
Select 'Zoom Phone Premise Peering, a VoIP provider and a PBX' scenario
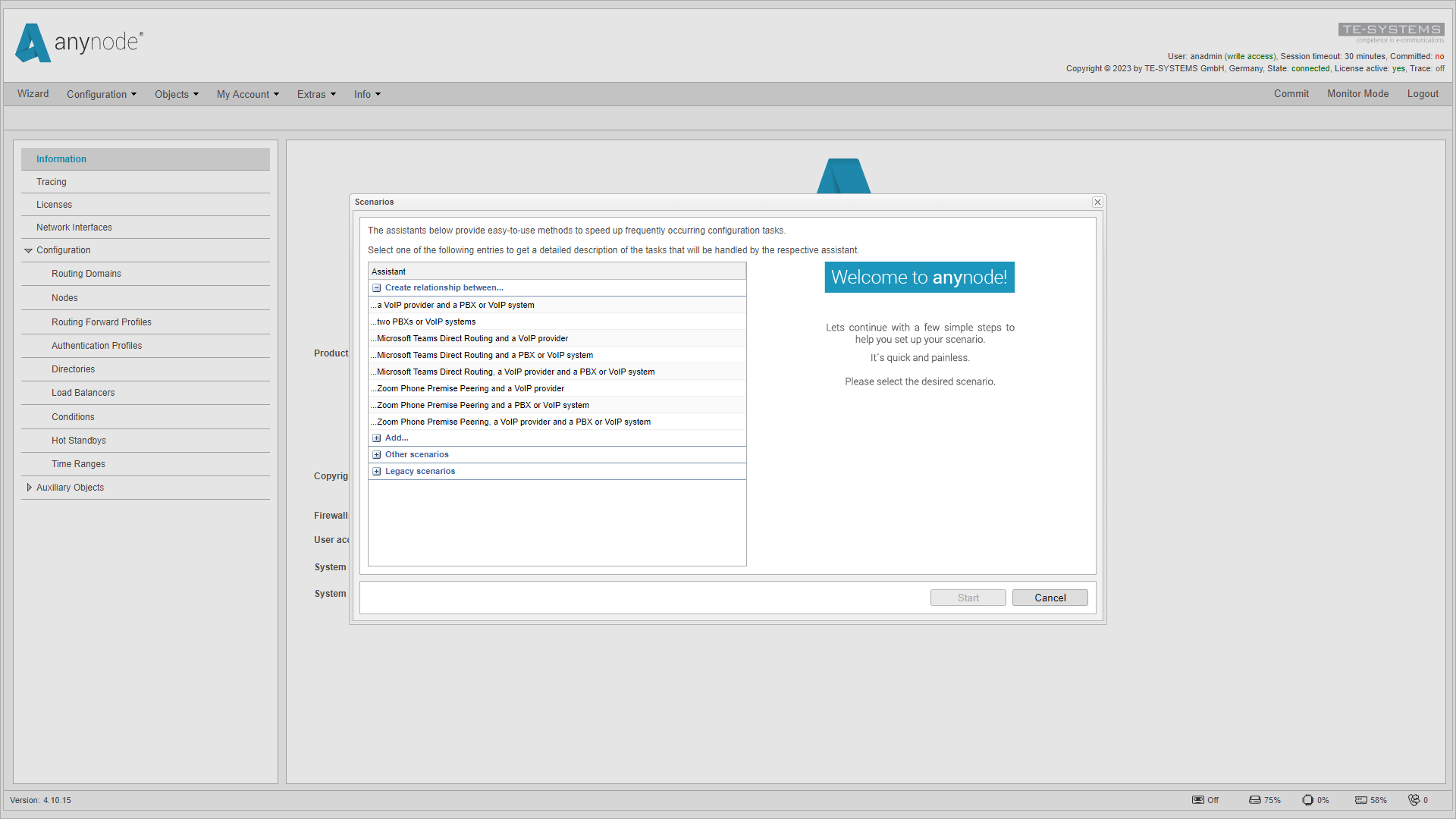click(557, 422)
